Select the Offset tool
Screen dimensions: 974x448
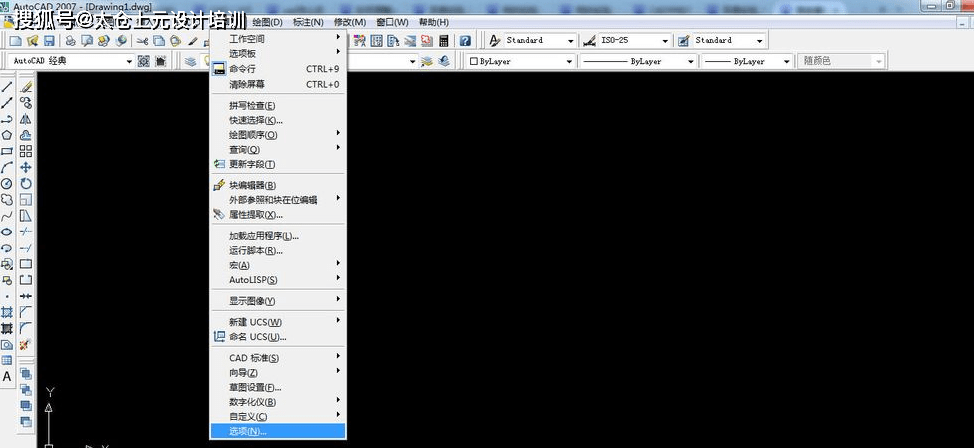25,135
